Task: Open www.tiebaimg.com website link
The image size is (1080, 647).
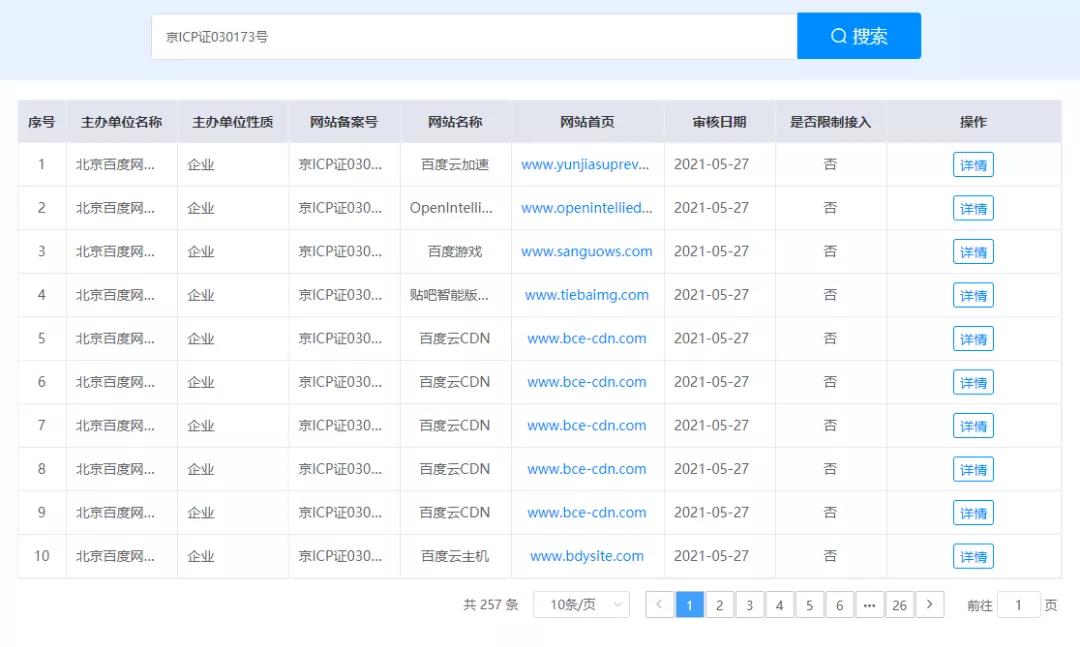Action: (587, 295)
